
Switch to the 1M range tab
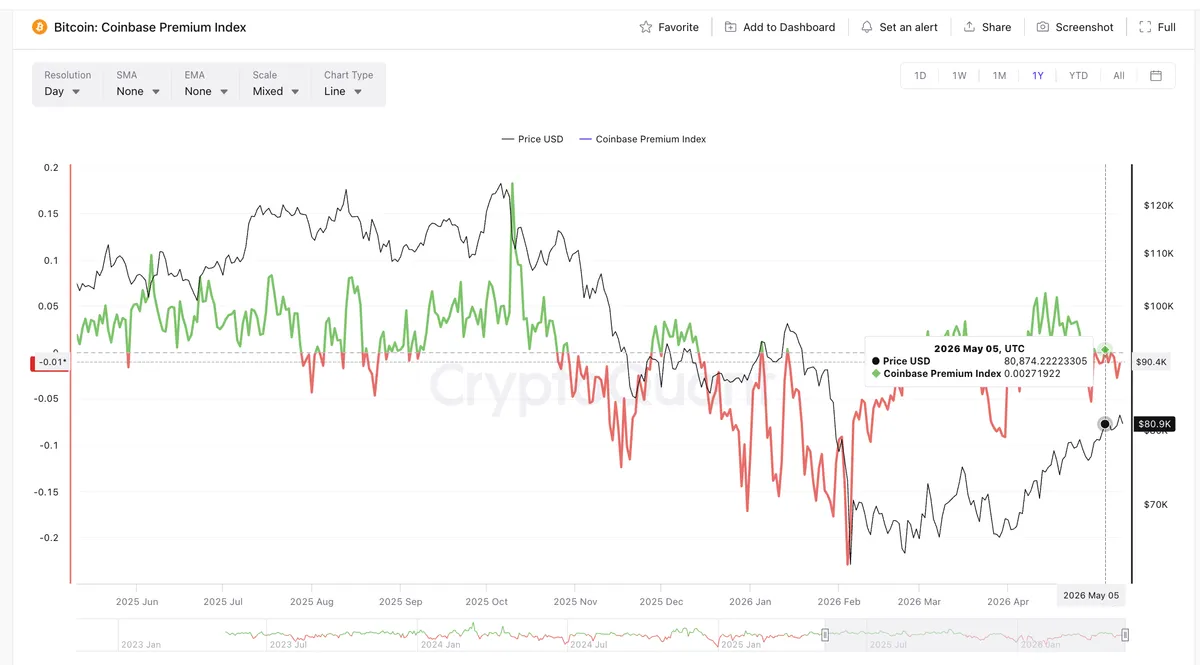[999, 76]
